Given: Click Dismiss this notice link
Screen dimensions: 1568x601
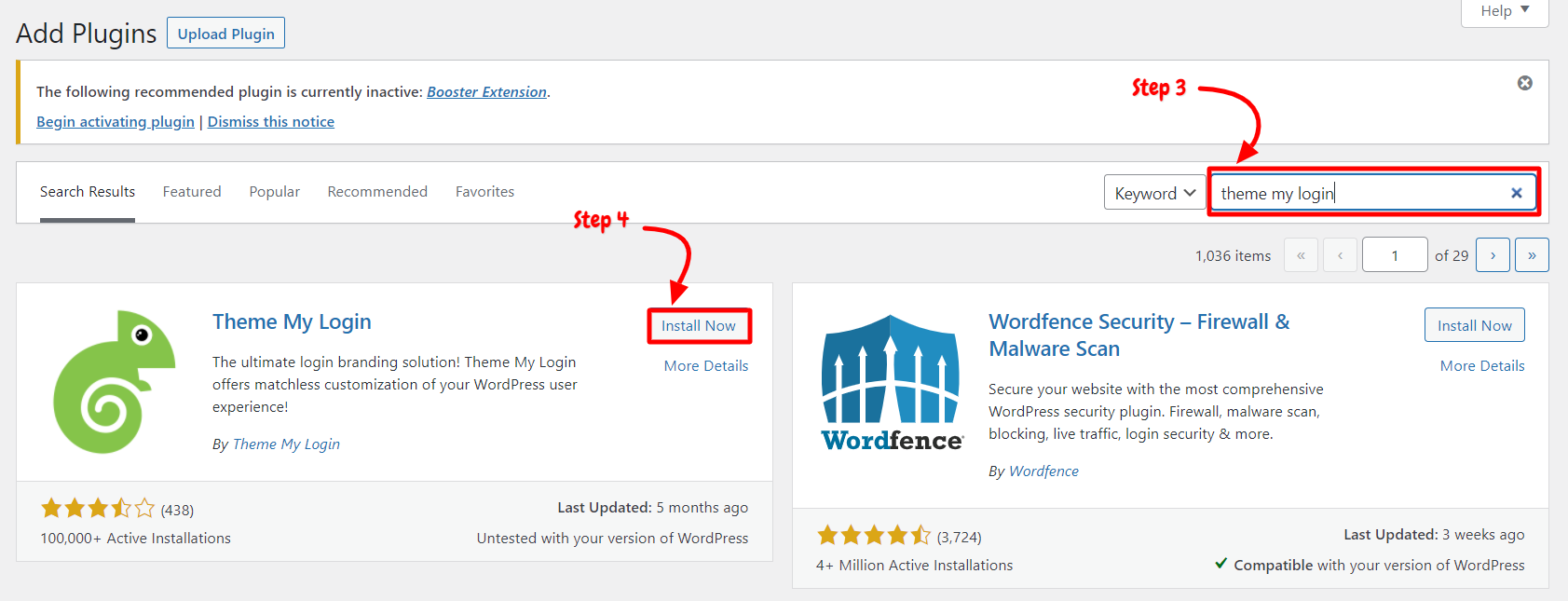Looking at the screenshot, I should click(271, 122).
